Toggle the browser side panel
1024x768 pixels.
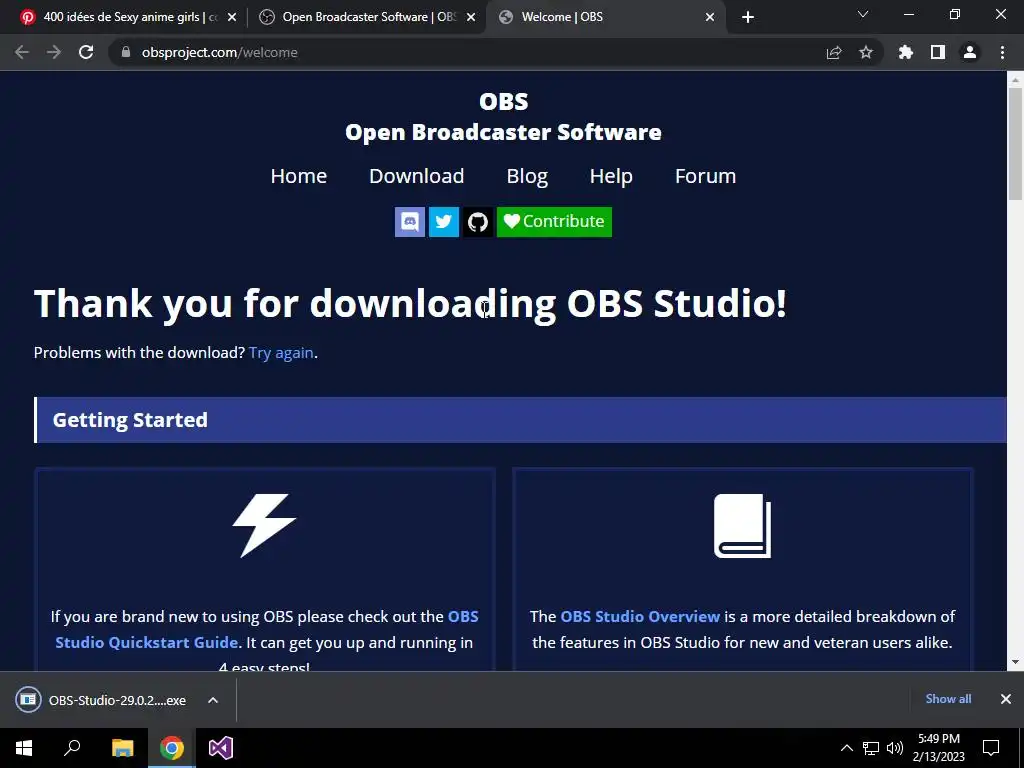[x=938, y=52]
